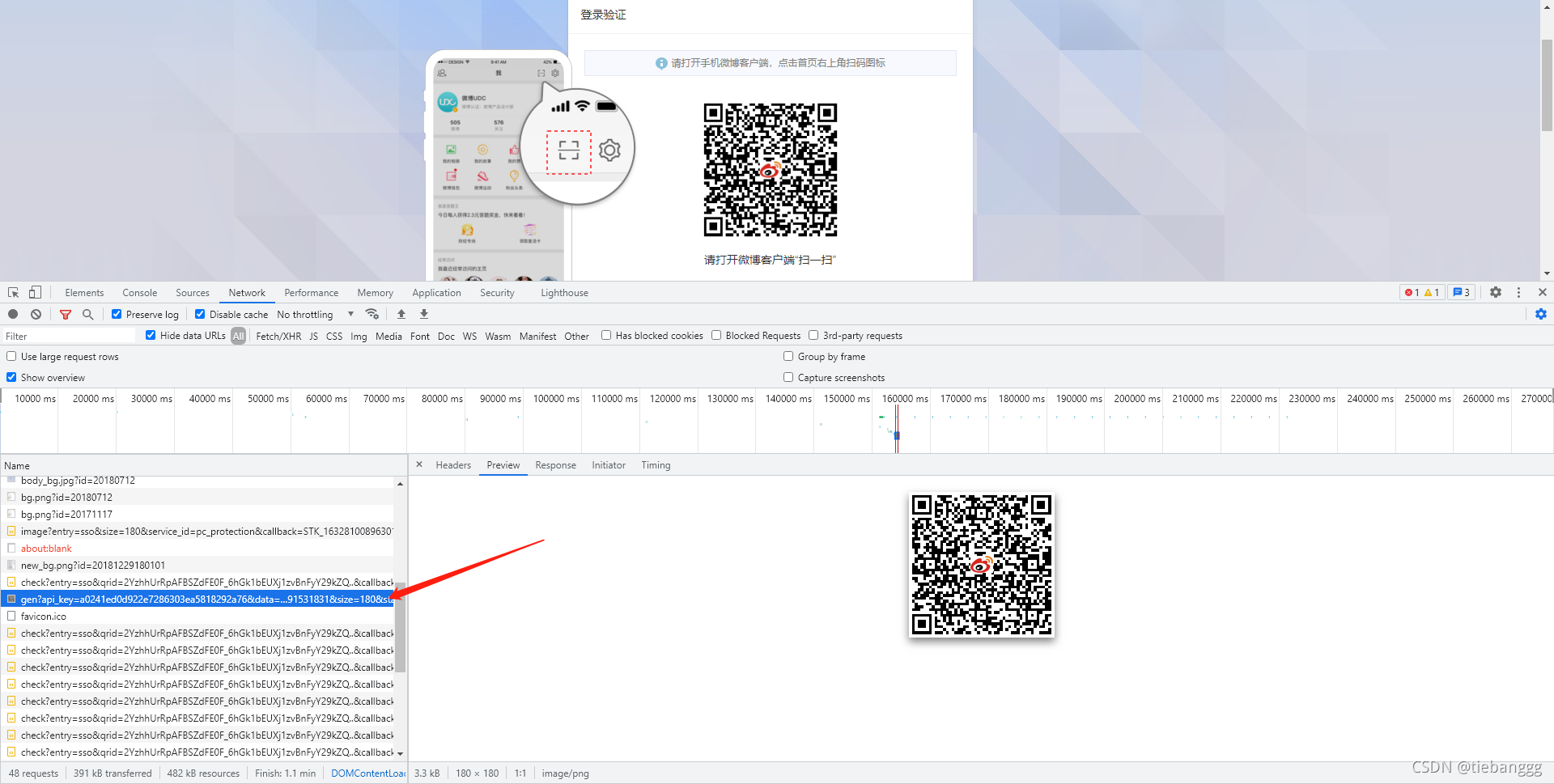Image resolution: width=1554 pixels, height=784 pixels.
Task: Filter requests by Fetch/XHR
Action: (x=278, y=337)
